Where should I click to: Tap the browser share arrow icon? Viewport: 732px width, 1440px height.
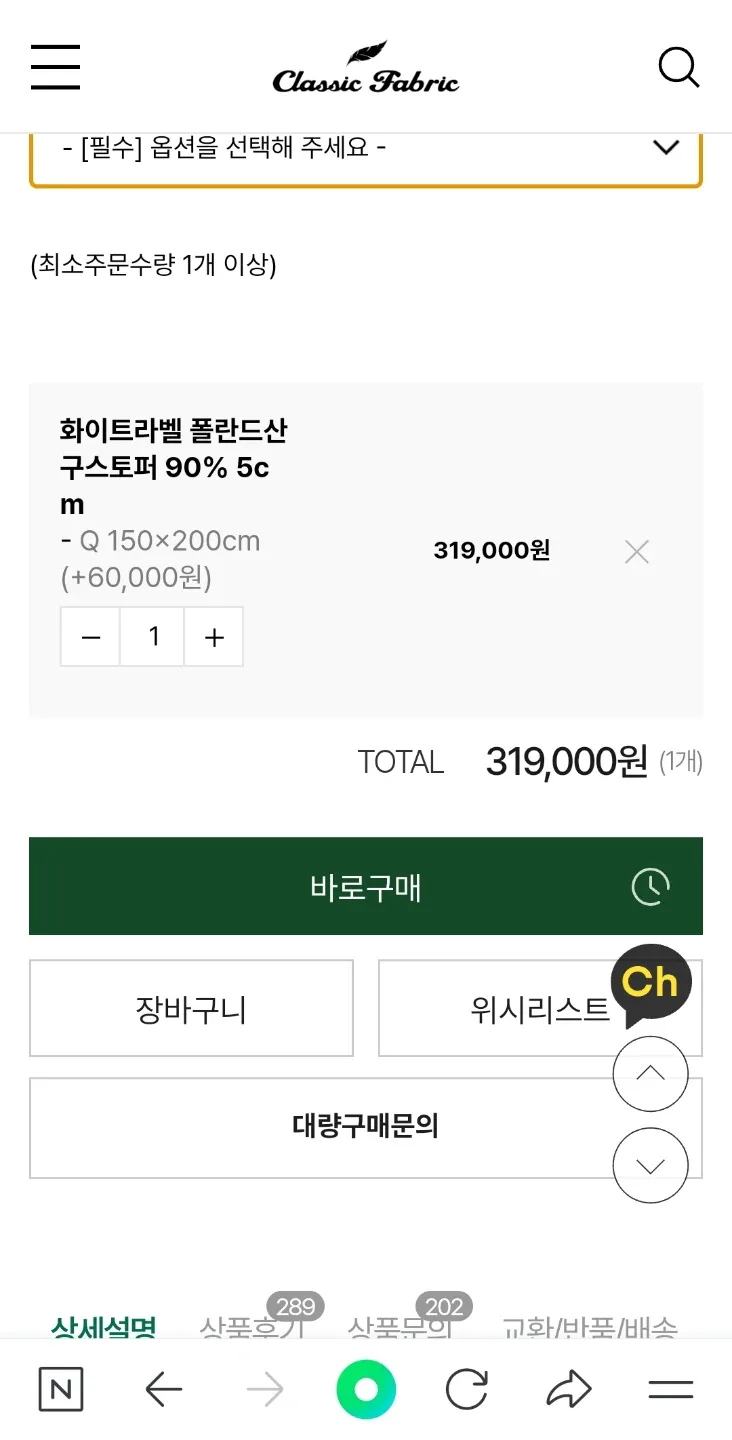[x=569, y=1389]
